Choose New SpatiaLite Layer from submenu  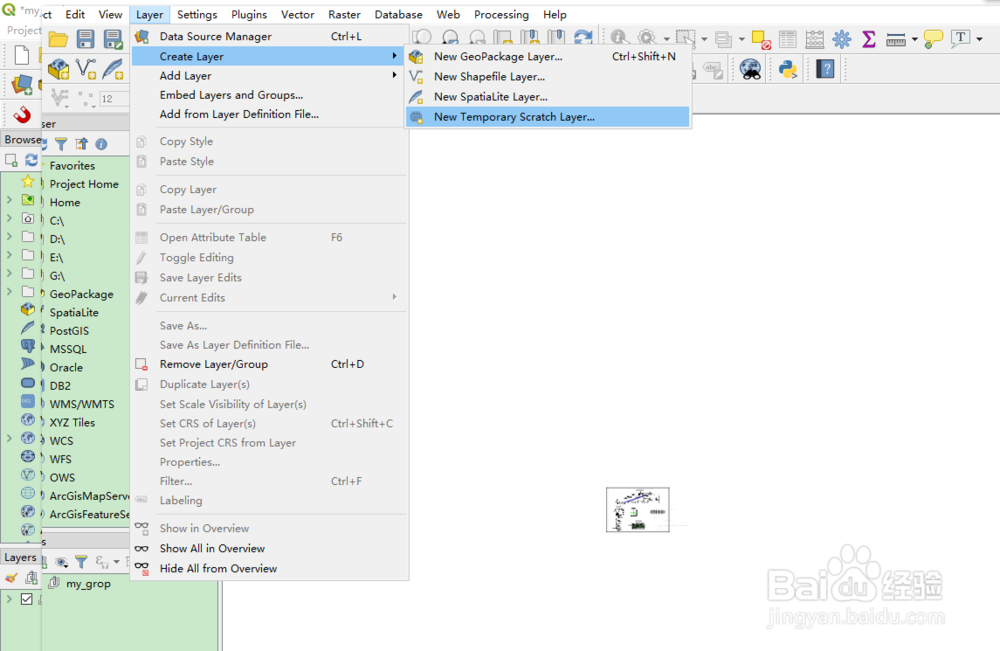tap(548, 97)
